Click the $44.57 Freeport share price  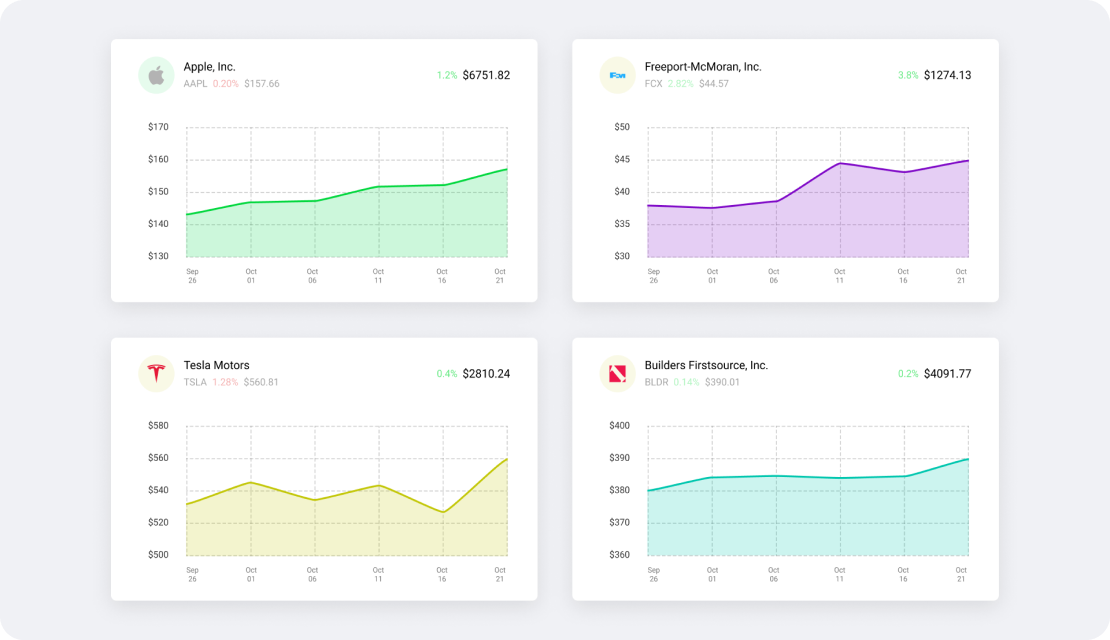[714, 84]
